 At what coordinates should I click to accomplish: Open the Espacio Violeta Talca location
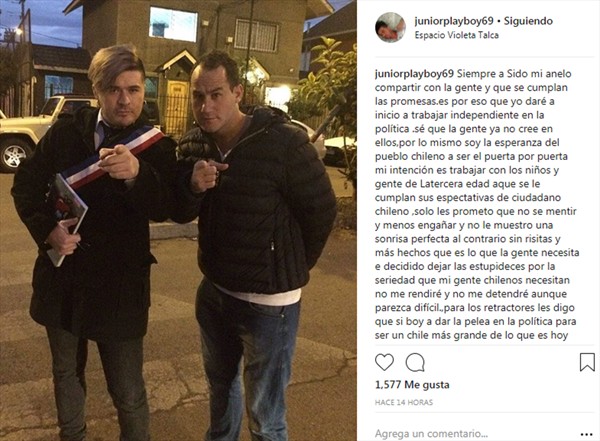pyautogui.click(x=457, y=35)
